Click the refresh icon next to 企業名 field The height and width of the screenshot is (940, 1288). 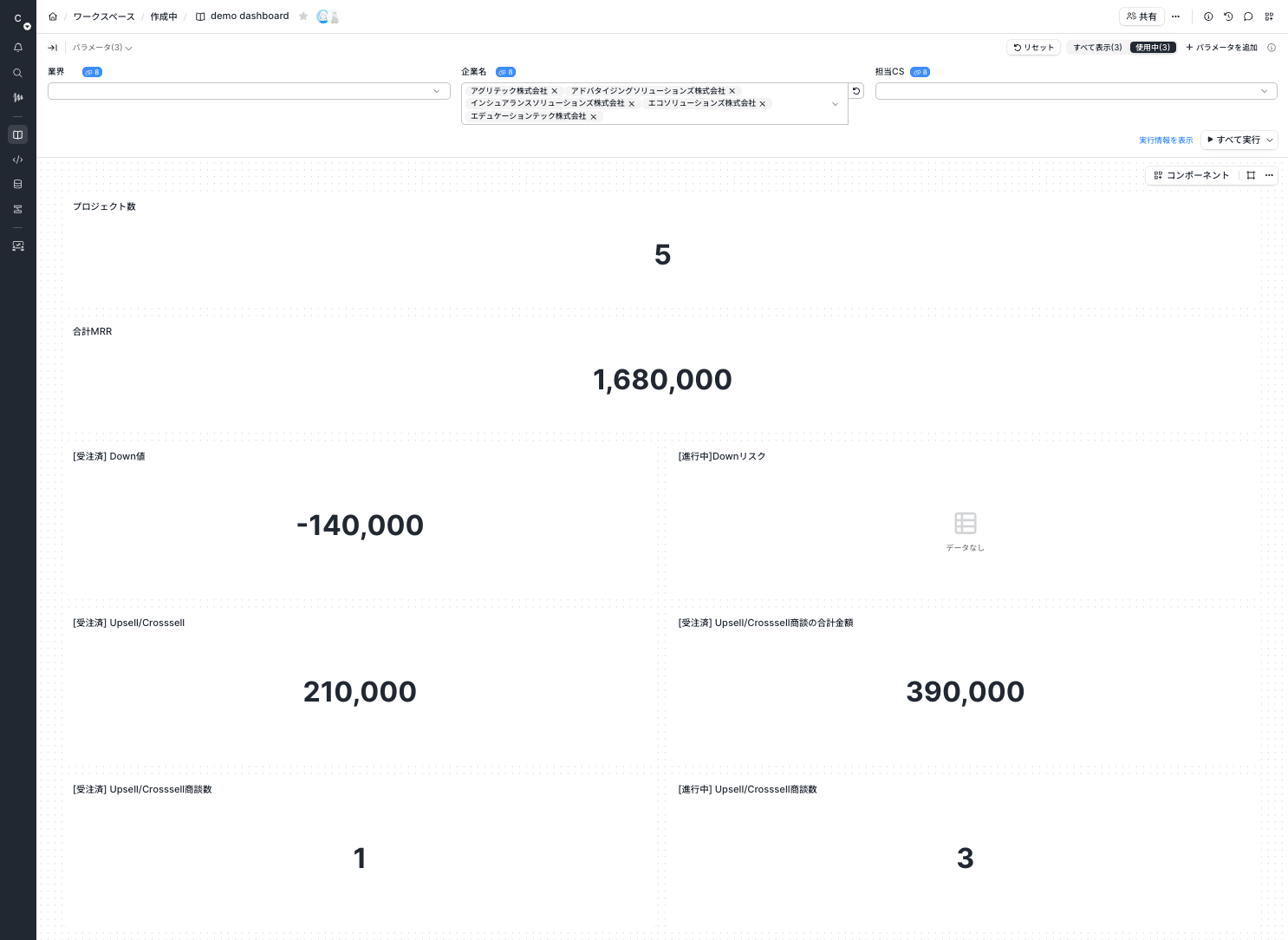point(856,90)
